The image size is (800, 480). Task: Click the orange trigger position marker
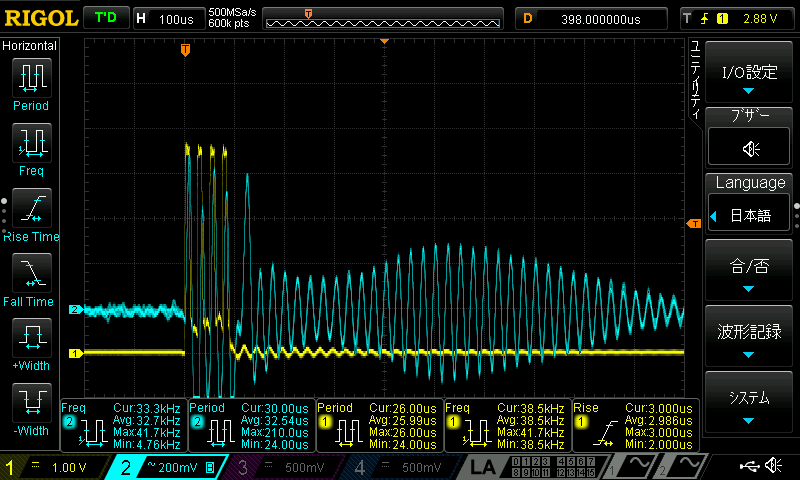tap(185, 49)
